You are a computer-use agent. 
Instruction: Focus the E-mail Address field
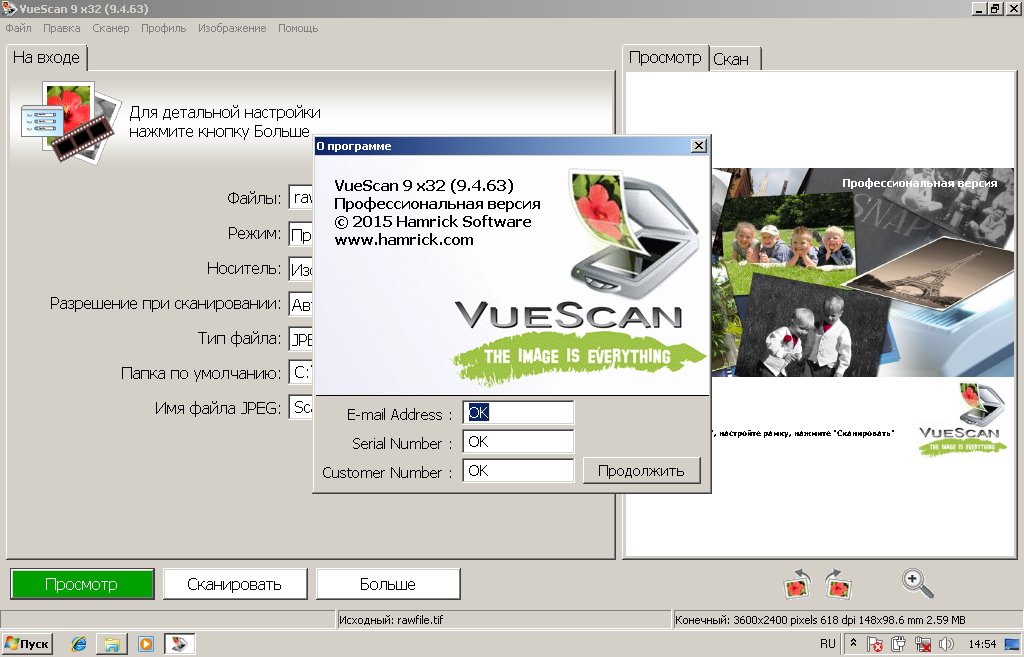tap(518, 413)
